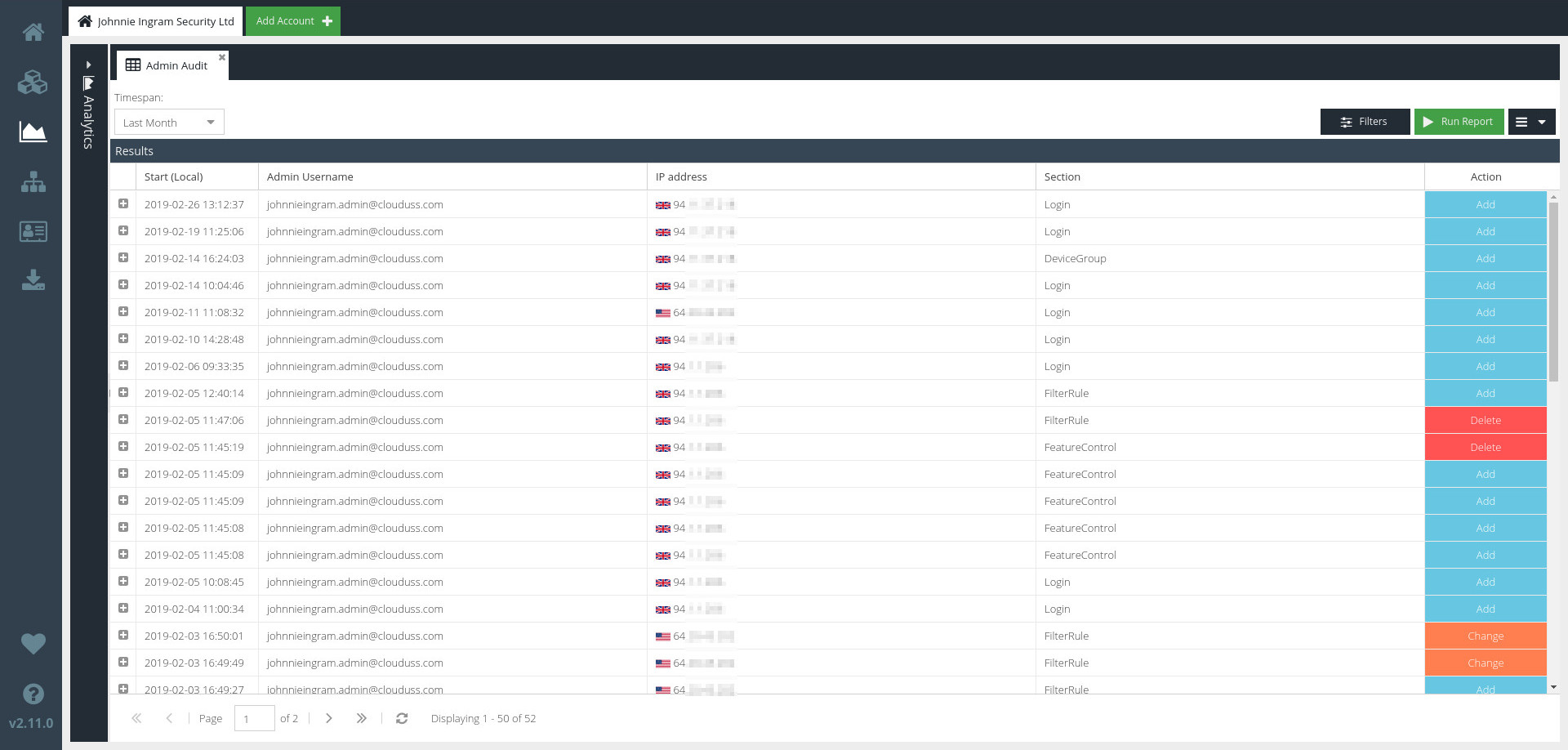
Task: Click Change action for 16:50:01 FilterRule row
Action: (x=1486, y=636)
